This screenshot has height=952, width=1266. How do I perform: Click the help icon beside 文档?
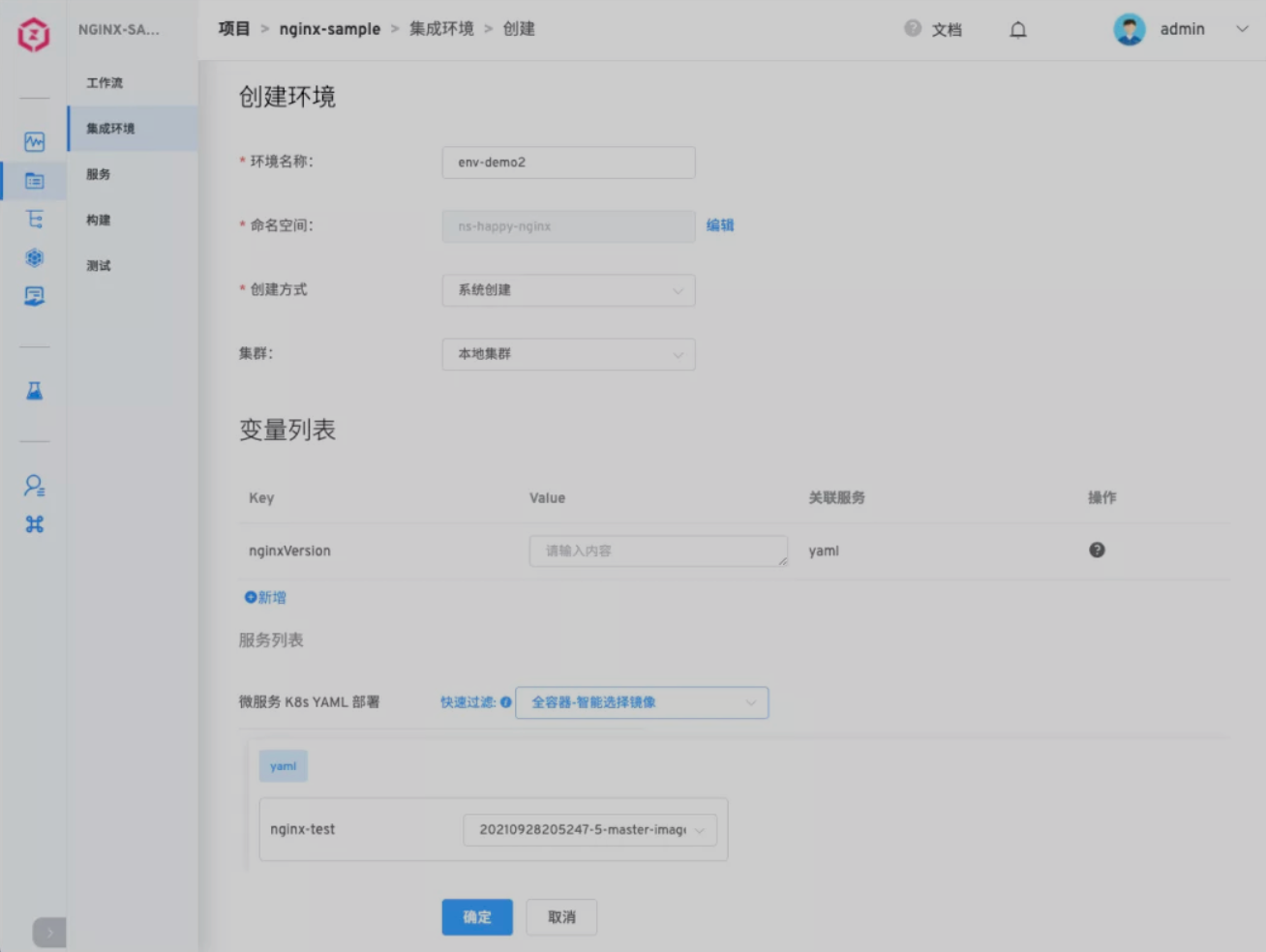(911, 29)
